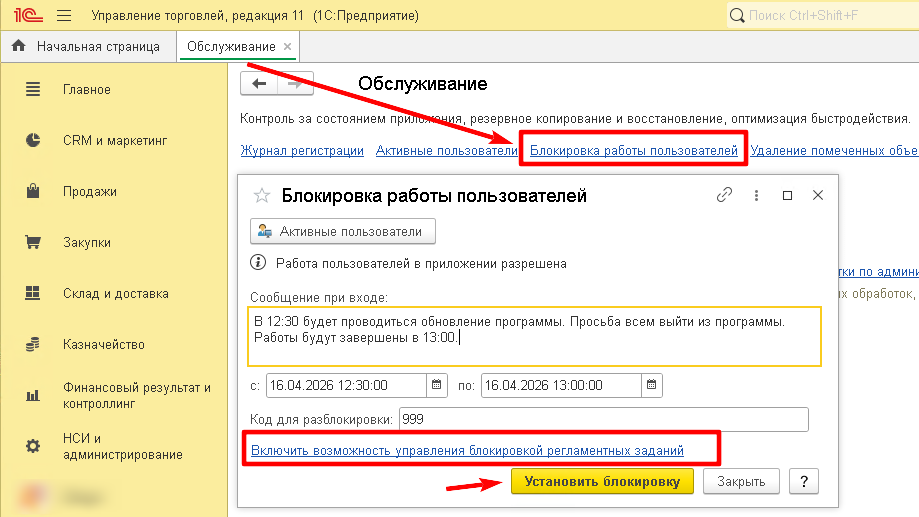This screenshot has width=919, height=517.
Task: Enable управления блокировкой регламентных заданий link
Action: [x=467, y=451]
